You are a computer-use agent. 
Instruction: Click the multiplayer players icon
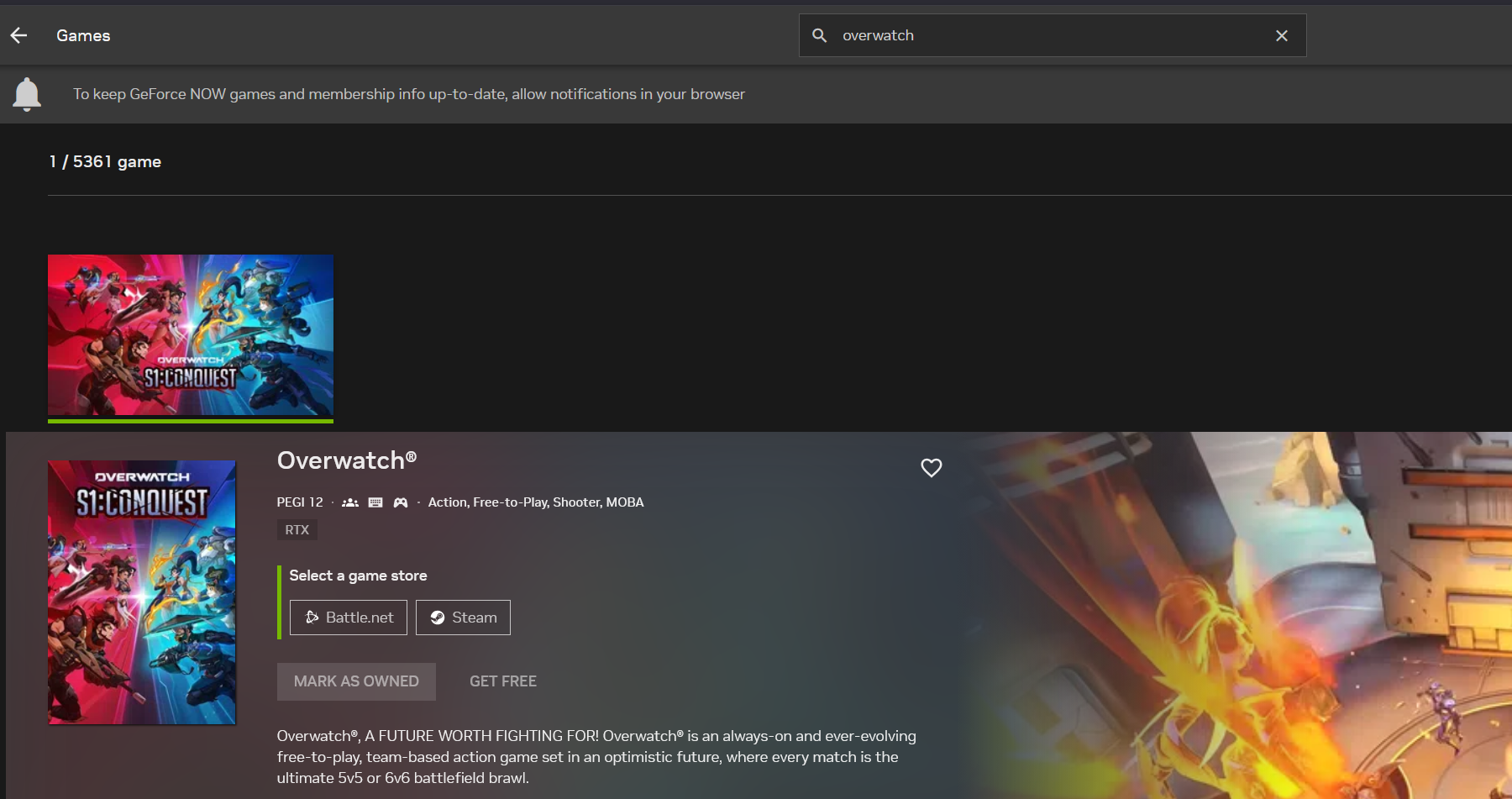click(350, 502)
